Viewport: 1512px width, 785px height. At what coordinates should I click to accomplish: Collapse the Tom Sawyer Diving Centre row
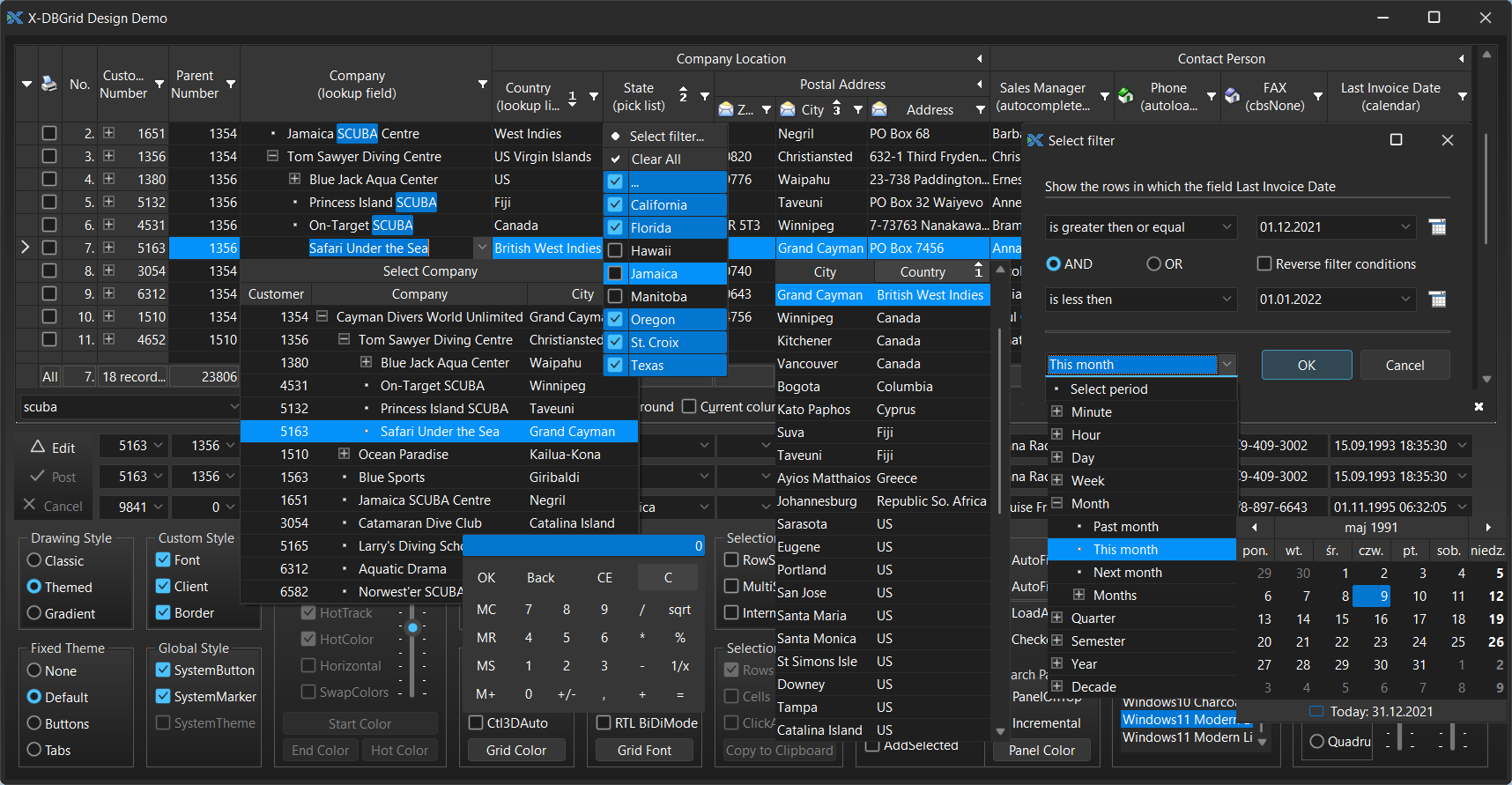pyautogui.click(x=273, y=157)
